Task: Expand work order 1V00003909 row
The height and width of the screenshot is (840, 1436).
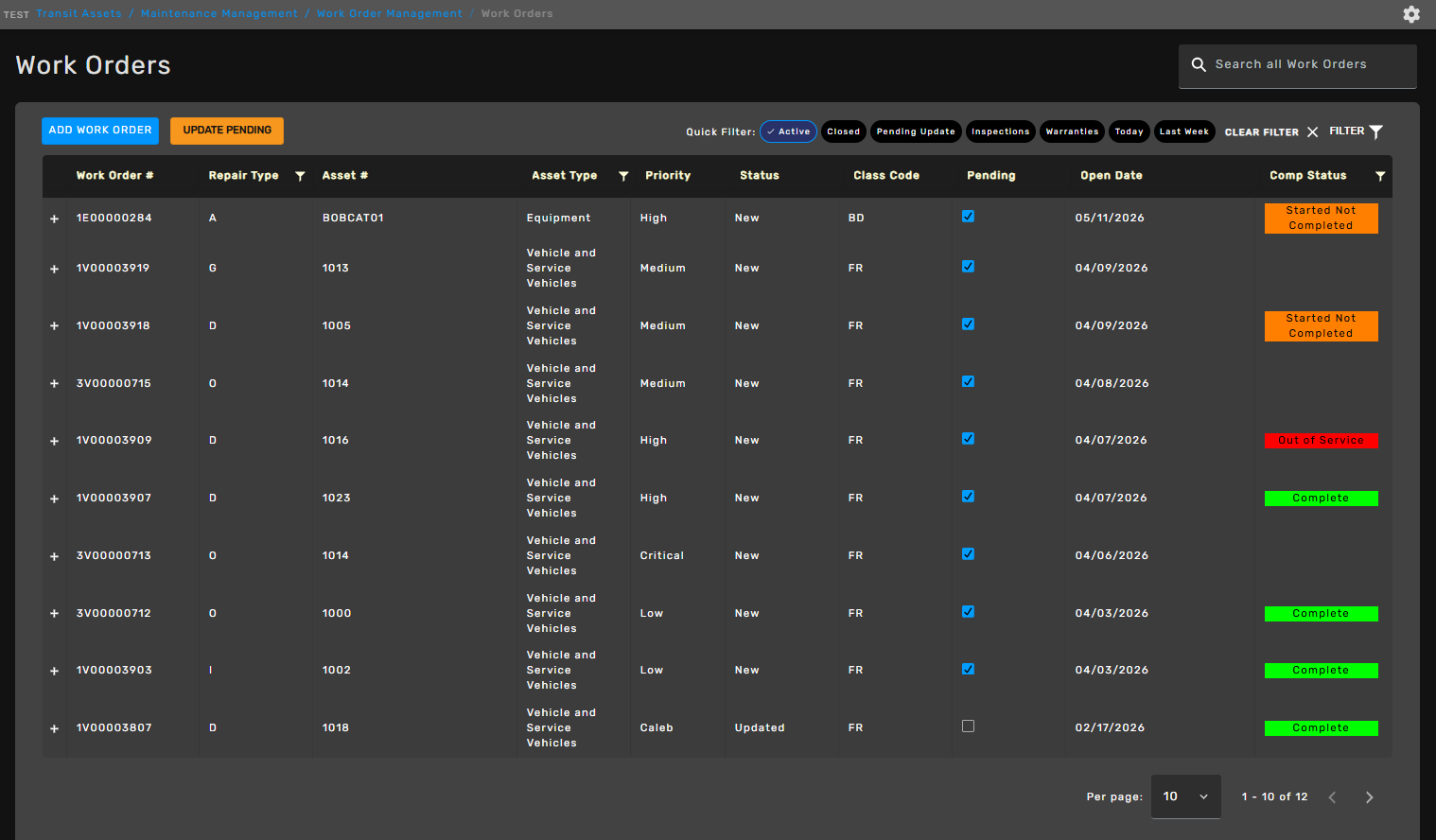Action: coord(54,441)
